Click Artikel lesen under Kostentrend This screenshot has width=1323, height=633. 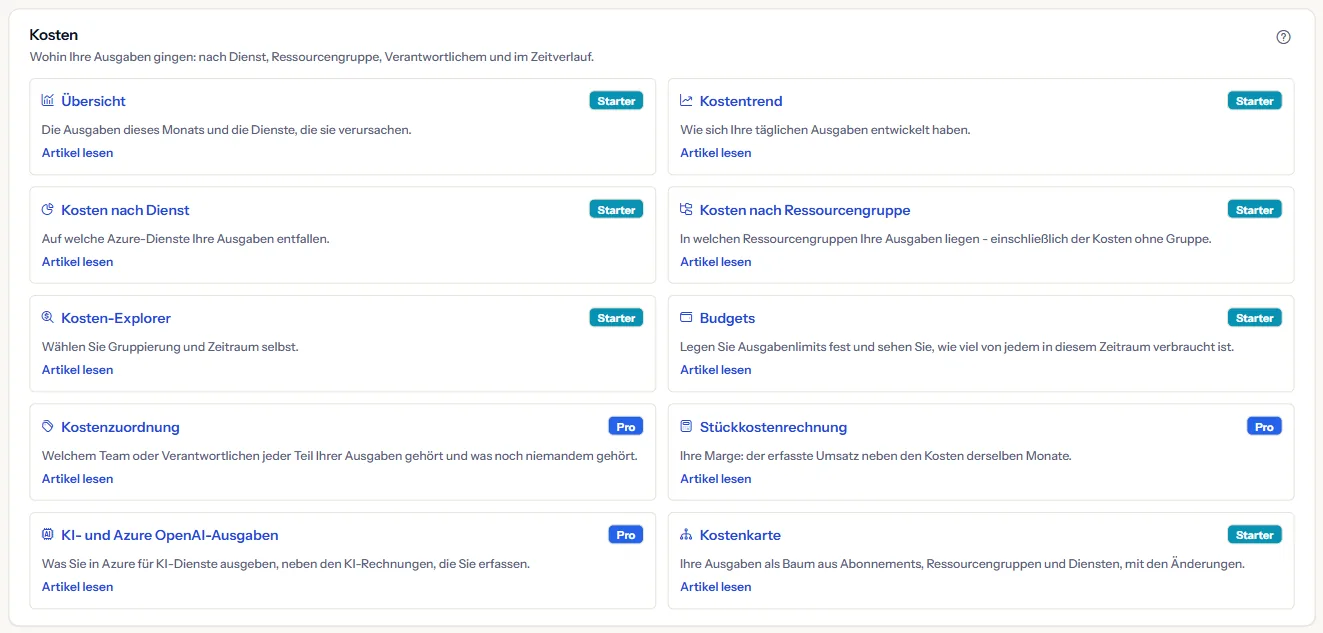(715, 153)
